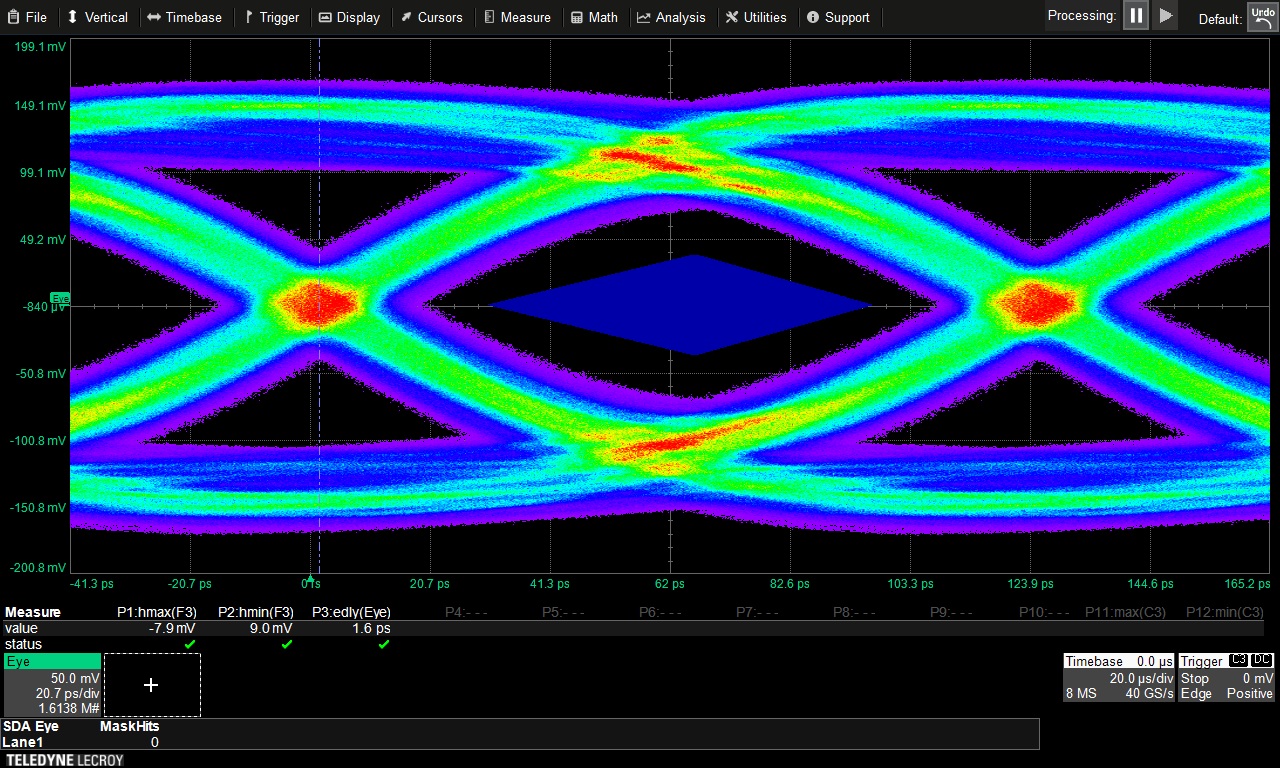Open the Utilities menu
This screenshot has height=768, width=1280.
click(x=756, y=17)
